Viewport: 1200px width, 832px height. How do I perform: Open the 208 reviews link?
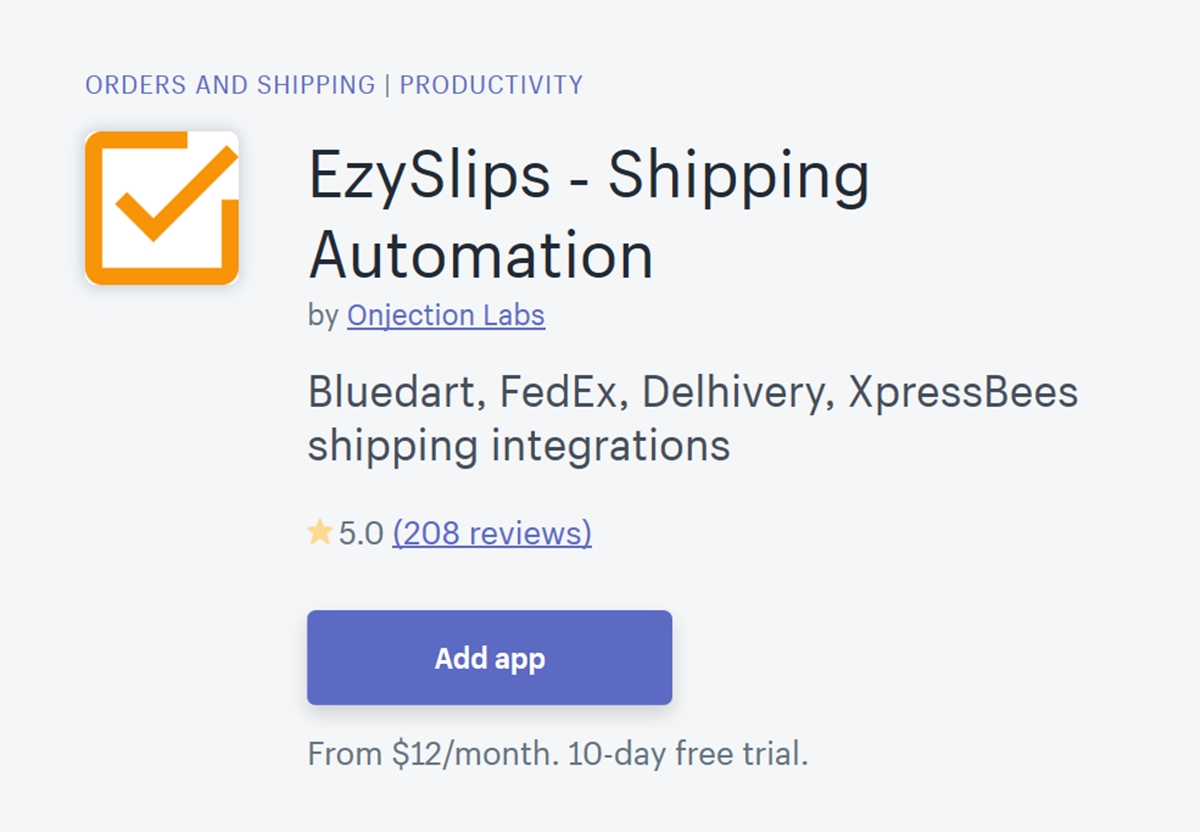492,533
